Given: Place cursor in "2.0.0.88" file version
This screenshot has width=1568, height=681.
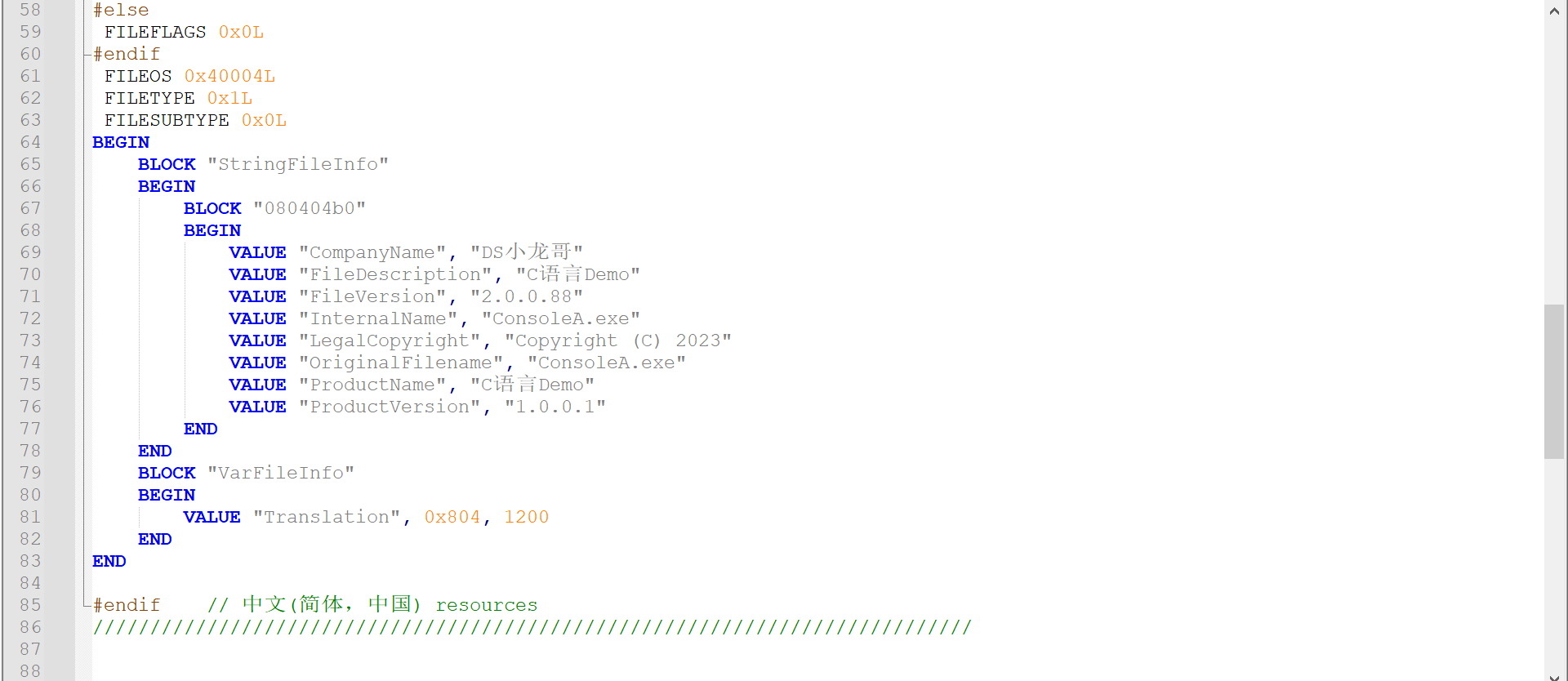Looking at the screenshot, I should pos(527,296).
